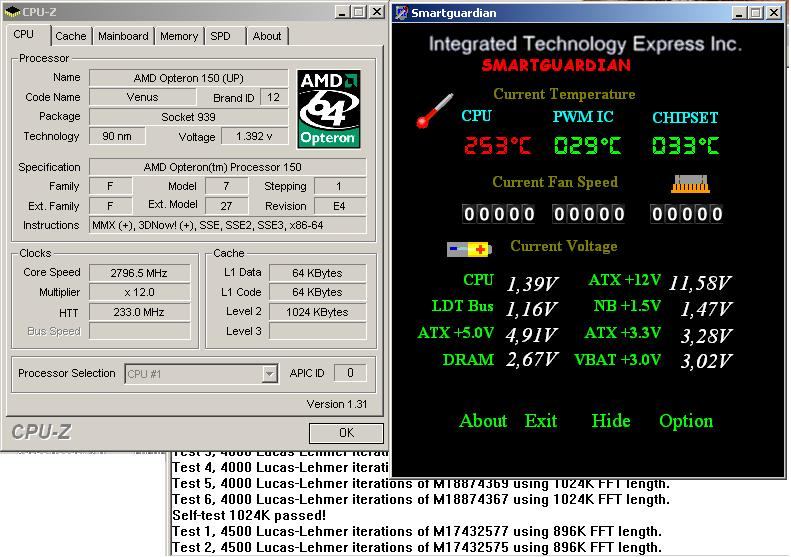Click the red thermometer icon in Smartguardian
The height and width of the screenshot is (557, 791).
(433, 110)
